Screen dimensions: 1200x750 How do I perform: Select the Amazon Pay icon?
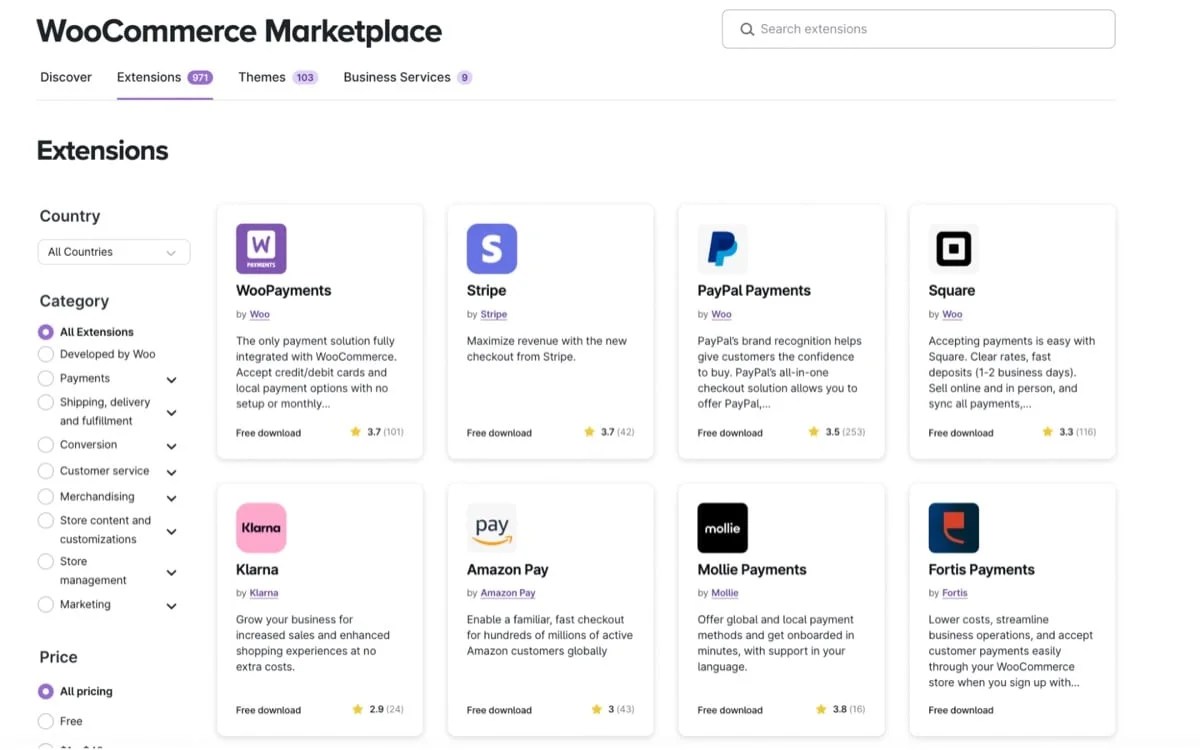click(491, 527)
